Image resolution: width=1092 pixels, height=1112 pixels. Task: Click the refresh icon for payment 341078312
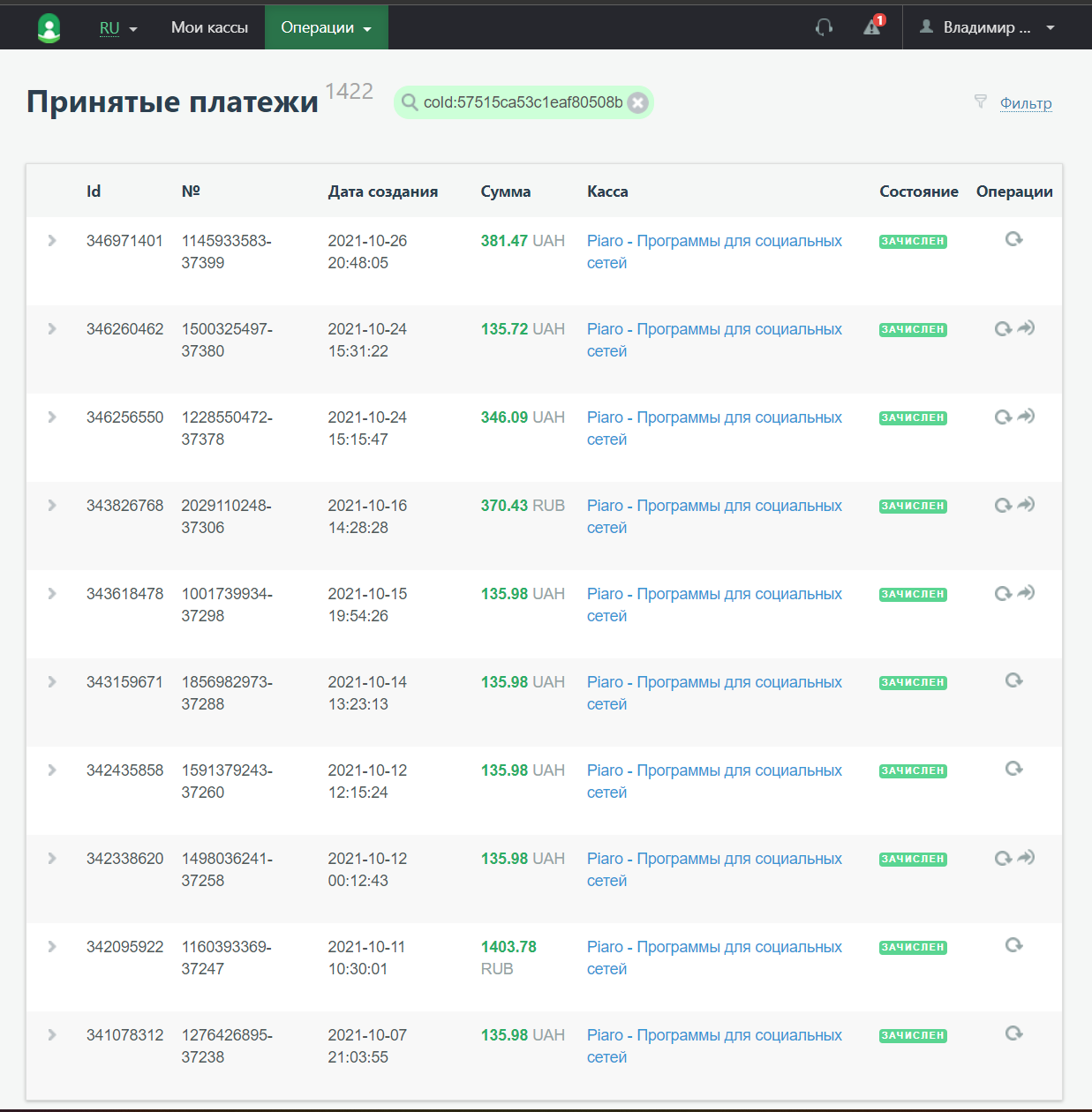pyautogui.click(x=1013, y=1033)
